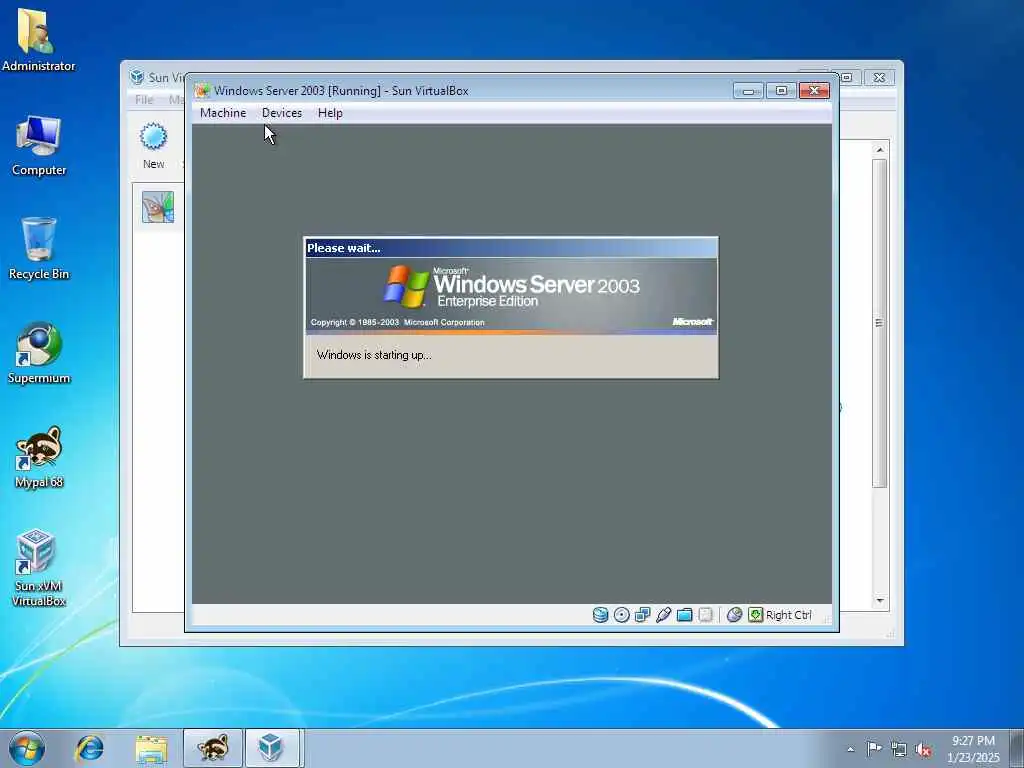Viewport: 1024px width, 768px height.
Task: Click the Right Ctrl host key label
Action: click(x=788, y=615)
